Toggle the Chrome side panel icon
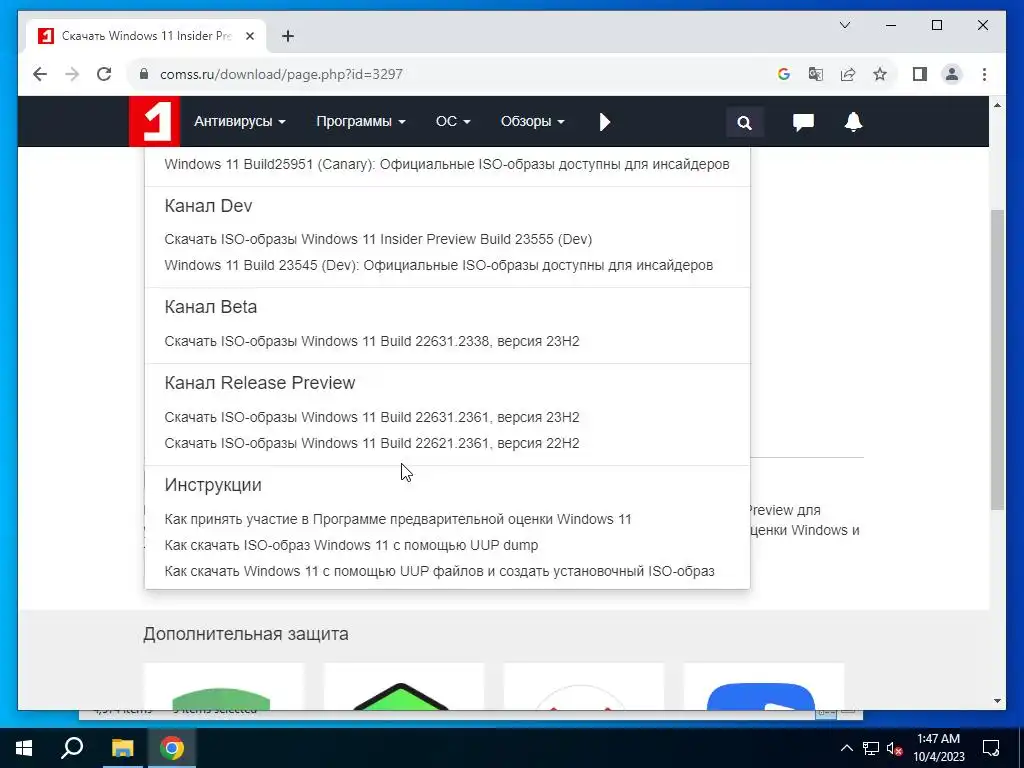1024x768 pixels. point(920,74)
